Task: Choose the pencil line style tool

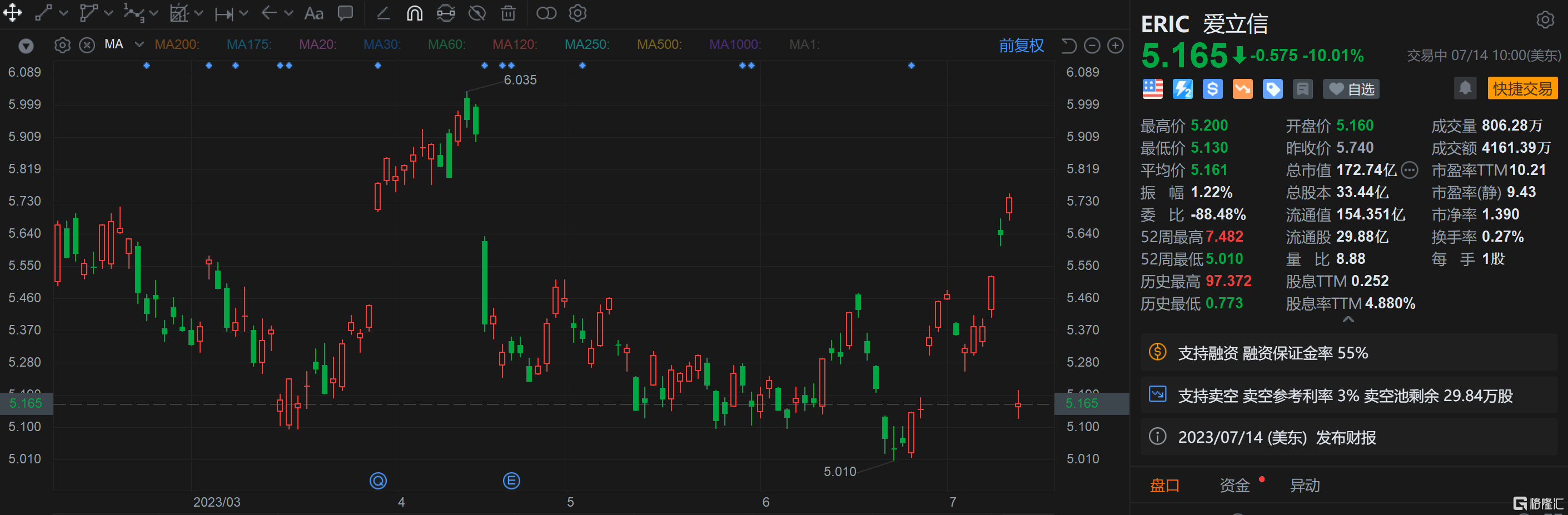Action: point(383,13)
